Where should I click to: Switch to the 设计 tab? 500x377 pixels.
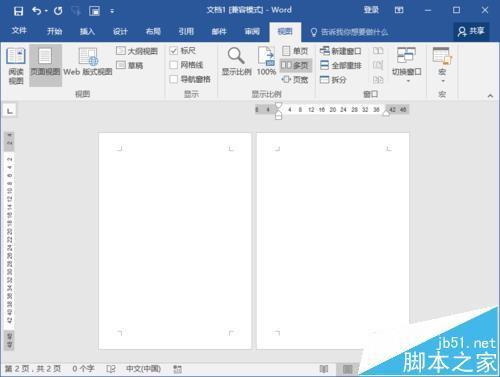pos(120,31)
